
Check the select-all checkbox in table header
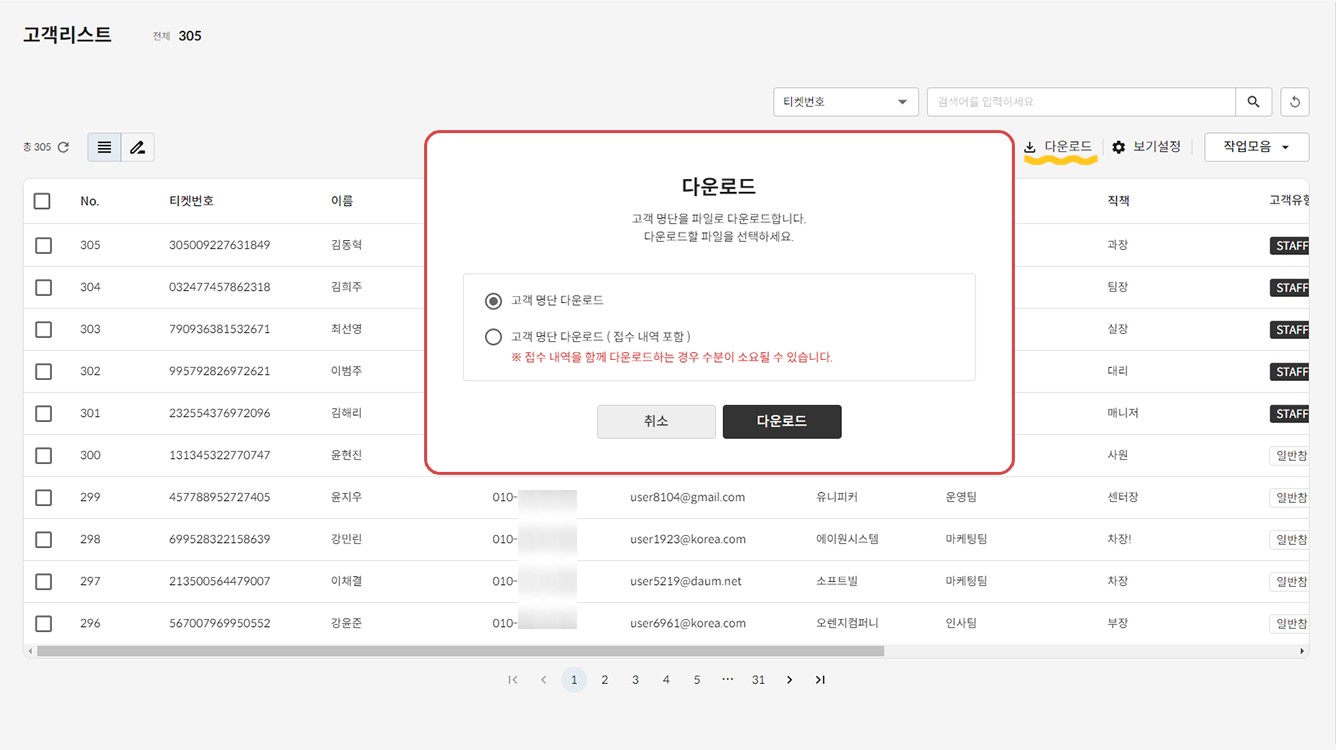coord(42,201)
